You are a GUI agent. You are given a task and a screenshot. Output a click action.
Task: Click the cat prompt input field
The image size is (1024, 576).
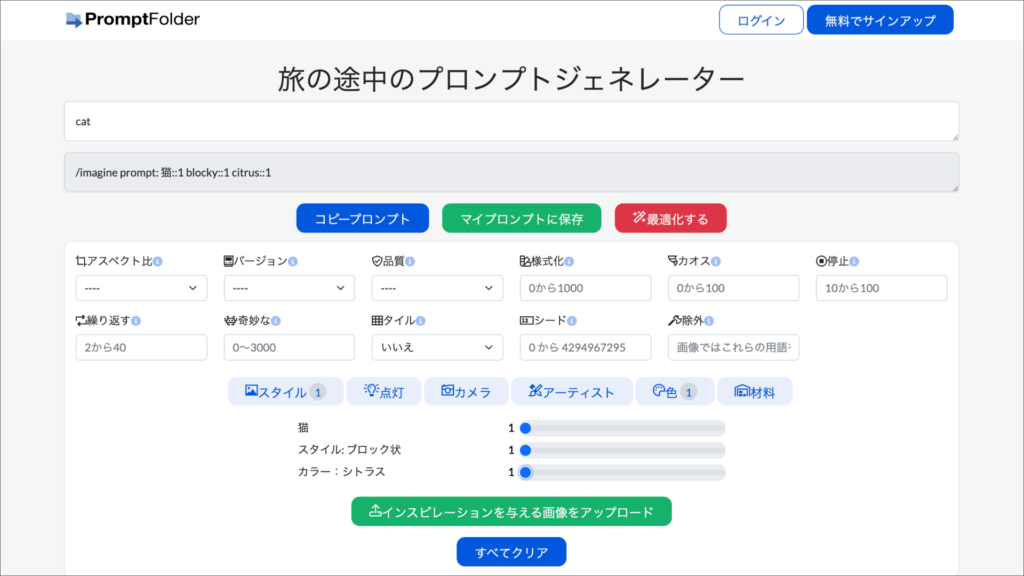[511, 120]
